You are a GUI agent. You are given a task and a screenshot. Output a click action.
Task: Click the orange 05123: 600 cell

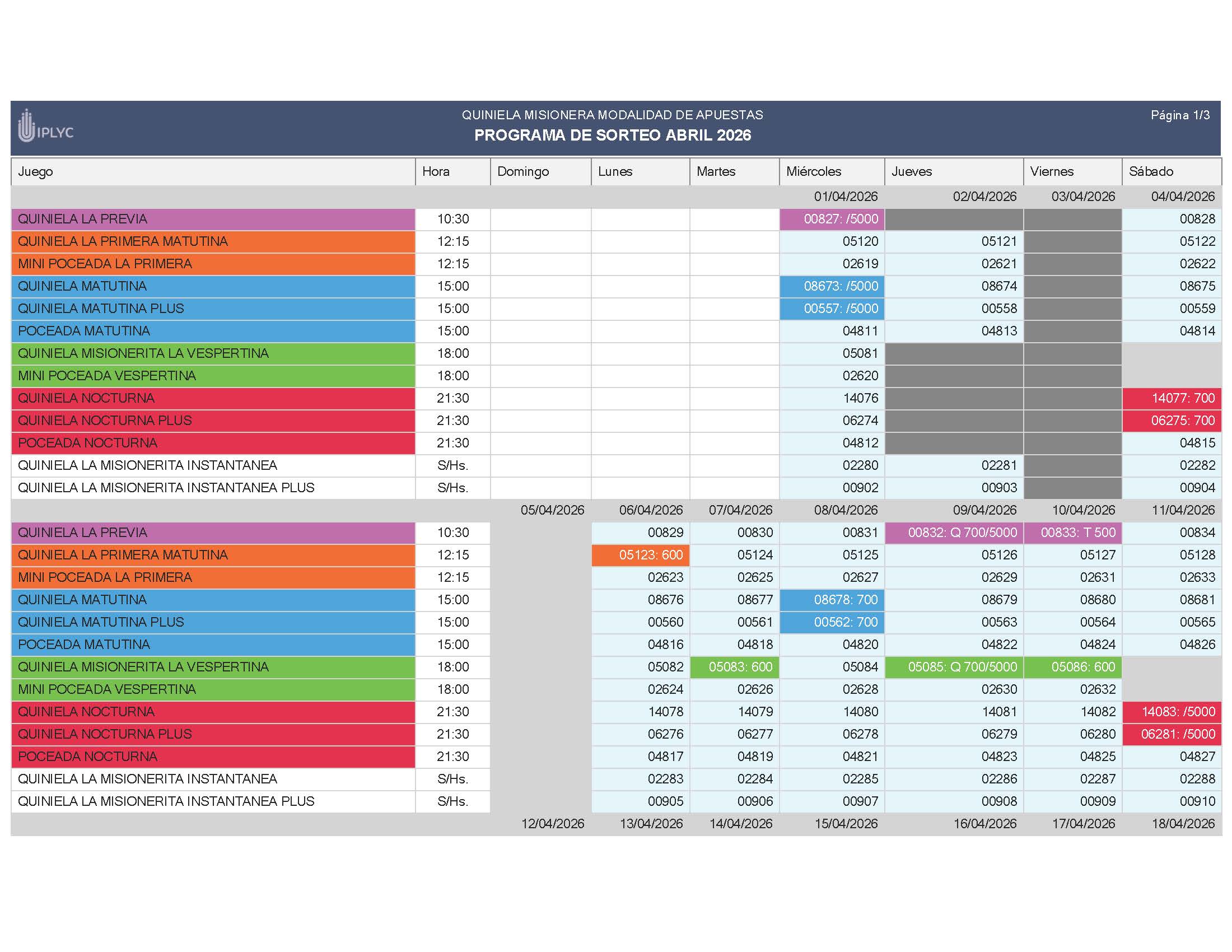(640, 555)
